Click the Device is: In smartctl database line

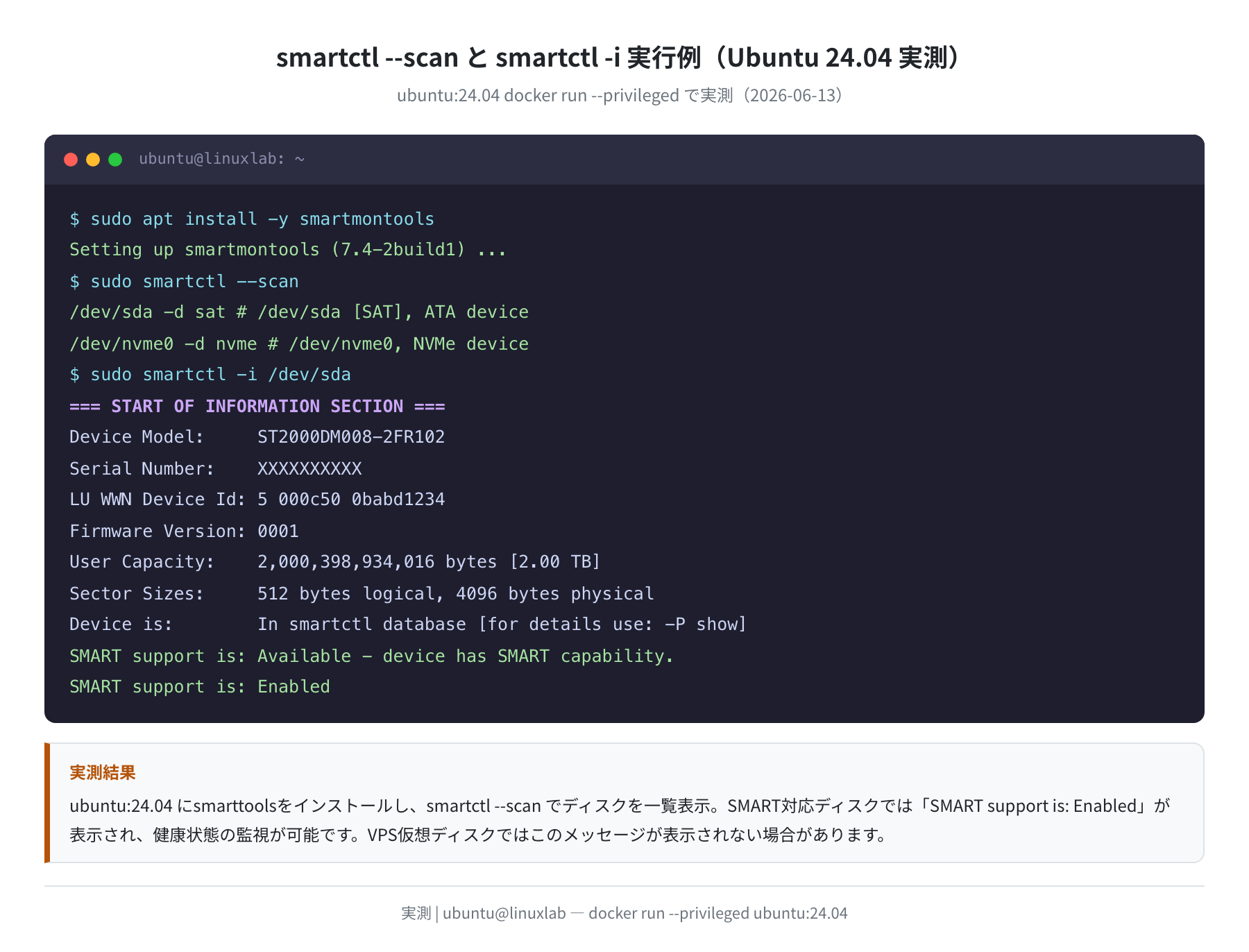tap(408, 624)
